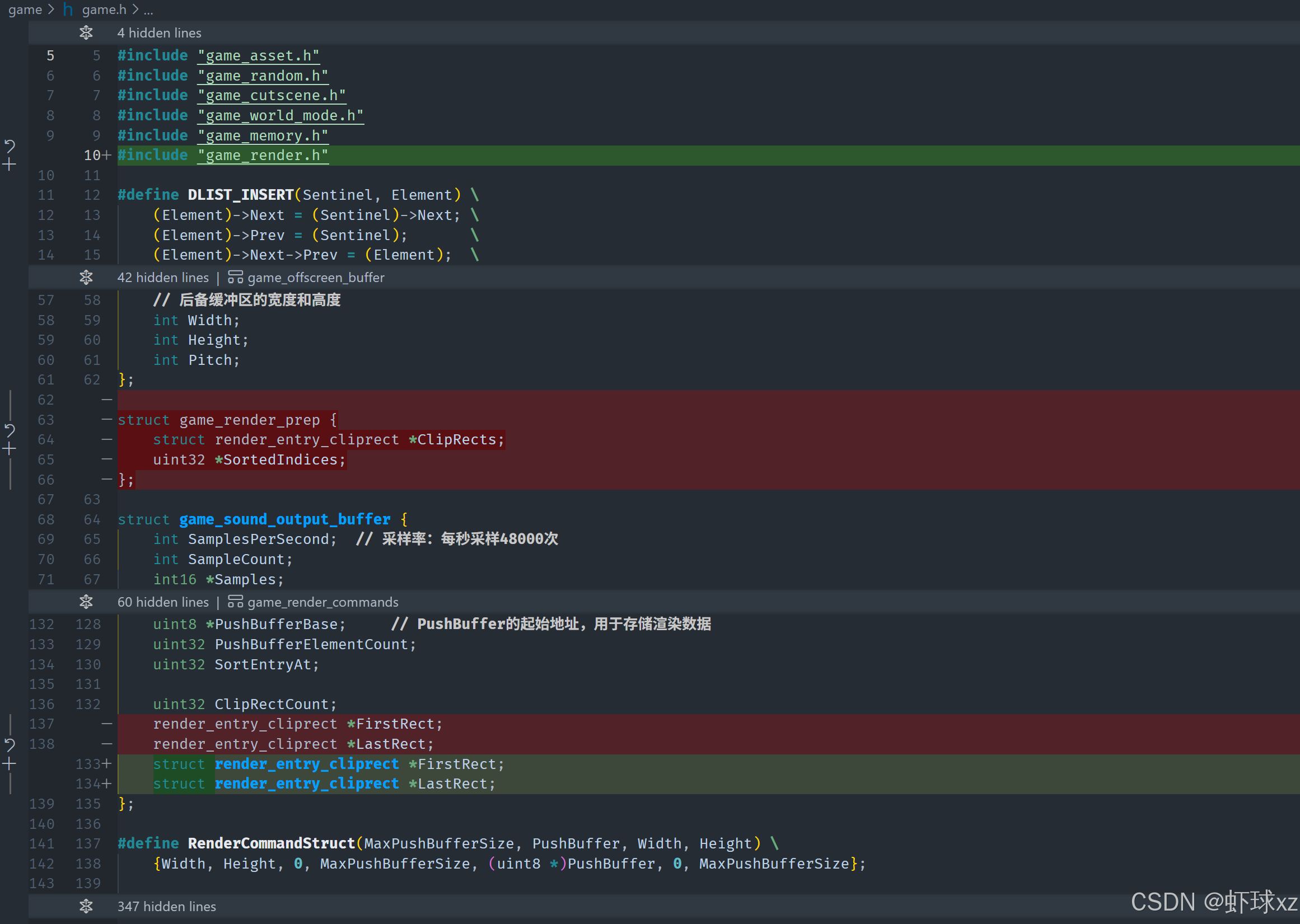This screenshot has width=1300, height=924.
Task: Open the game.h breadcrumb item
Action: (104, 10)
